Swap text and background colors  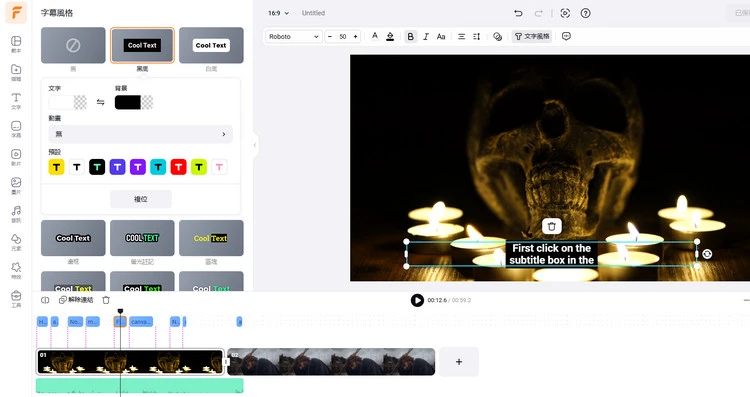pos(100,102)
